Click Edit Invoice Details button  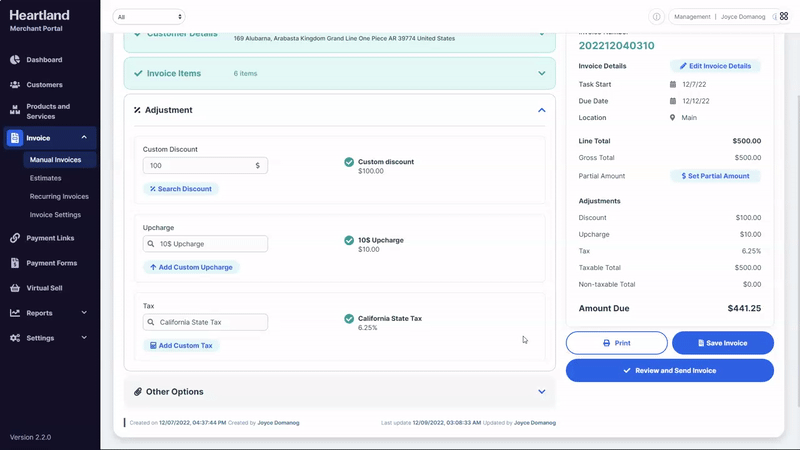coord(715,66)
